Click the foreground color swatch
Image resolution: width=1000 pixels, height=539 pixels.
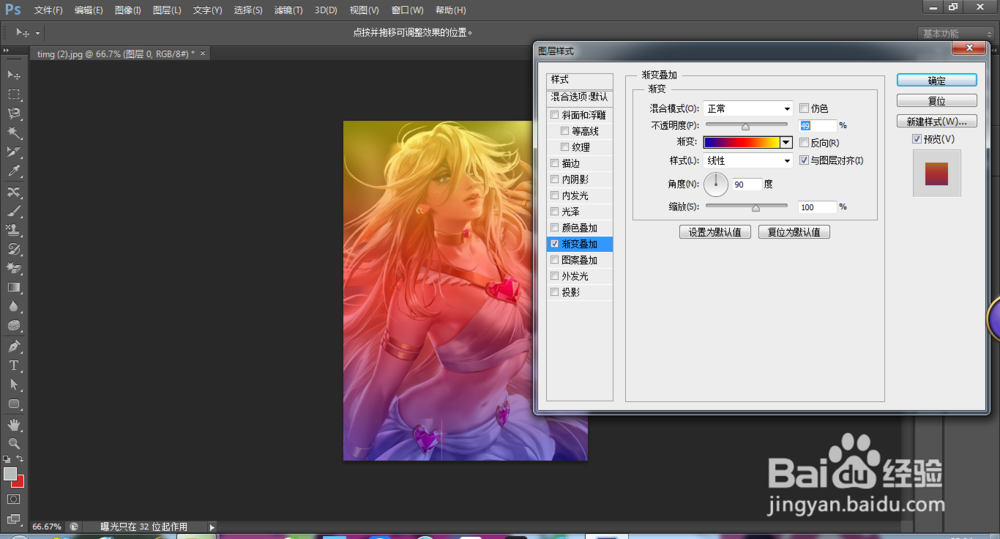pos(10,474)
